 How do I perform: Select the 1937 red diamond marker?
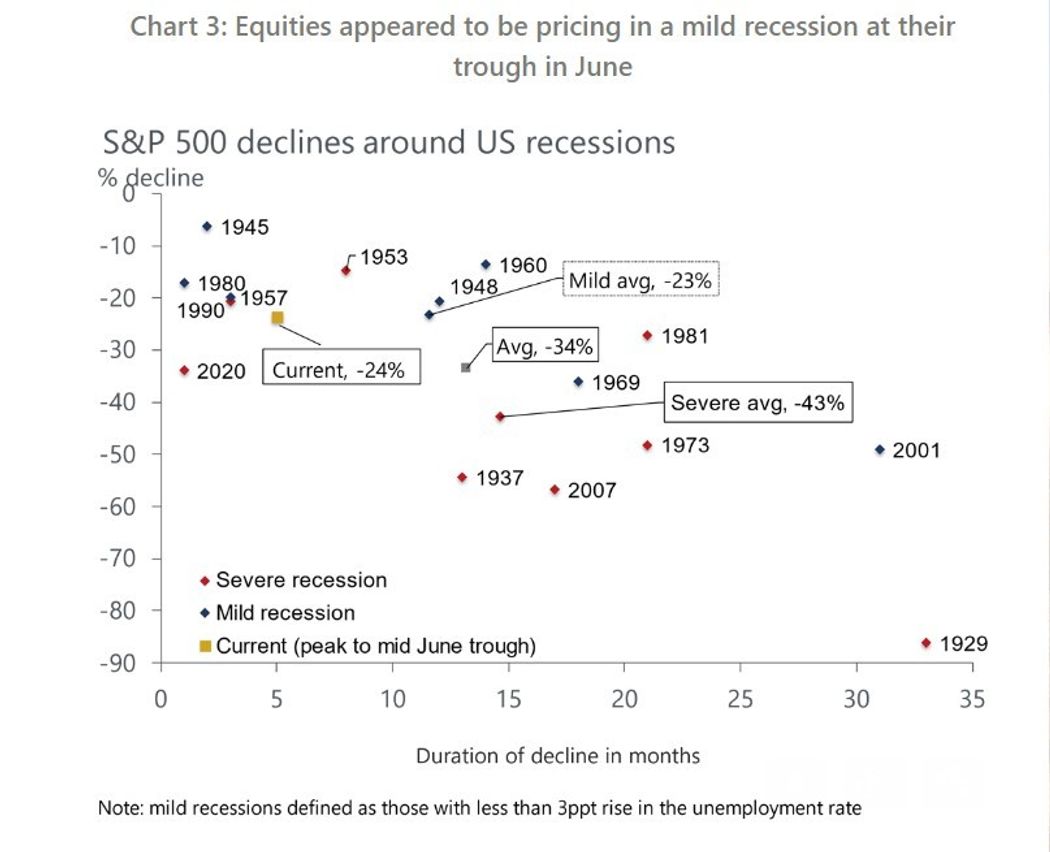tap(462, 477)
